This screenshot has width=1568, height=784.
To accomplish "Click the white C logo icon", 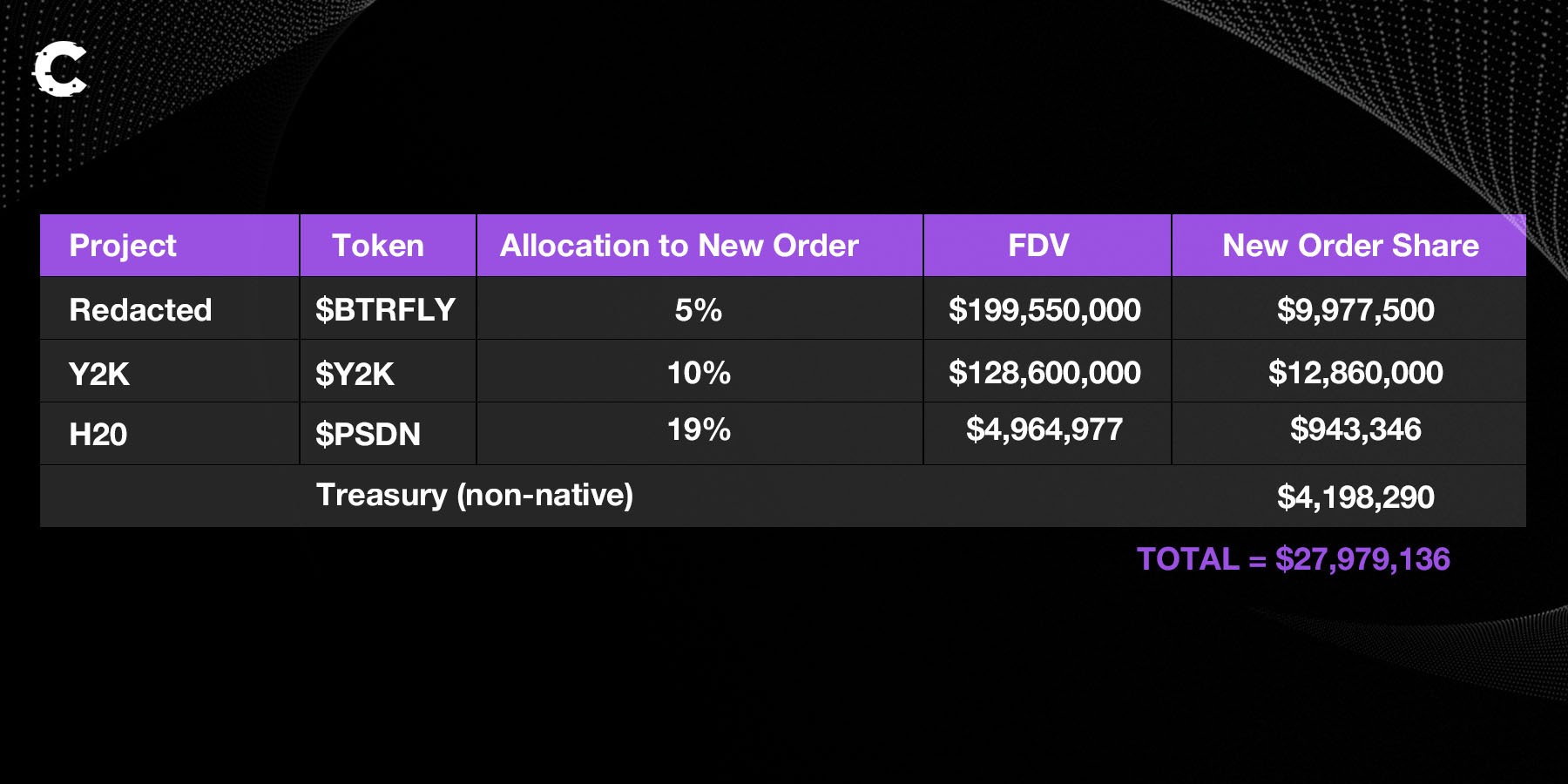I will click(x=59, y=68).
